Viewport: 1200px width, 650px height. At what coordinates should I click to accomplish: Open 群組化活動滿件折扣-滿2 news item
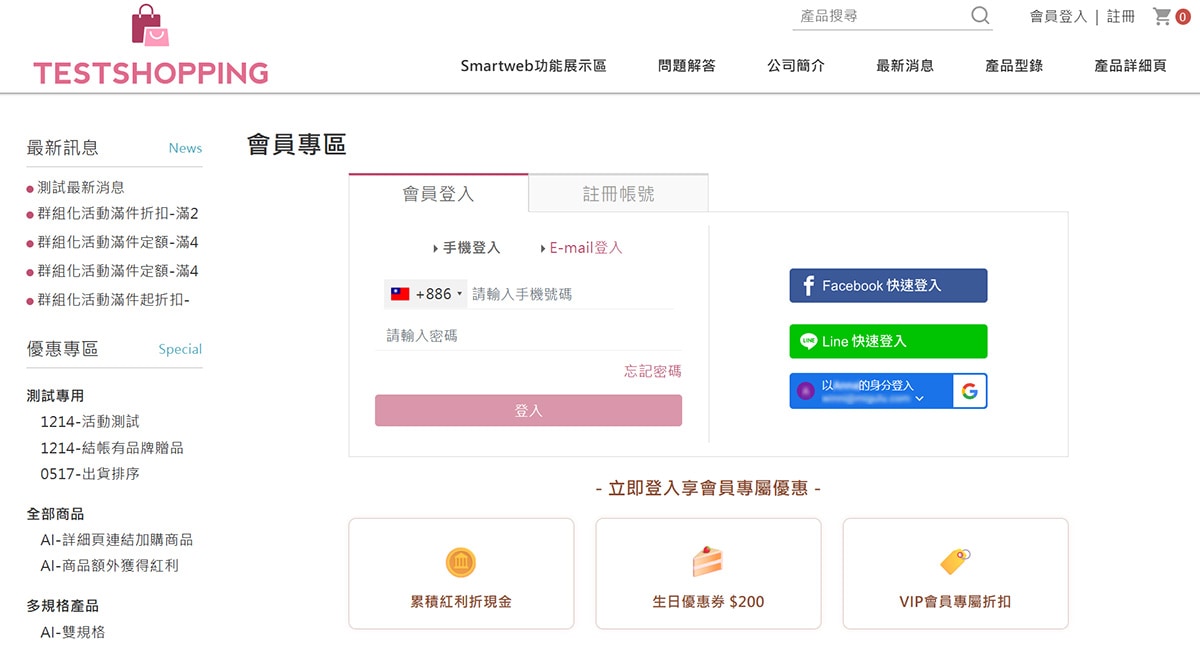pos(118,214)
